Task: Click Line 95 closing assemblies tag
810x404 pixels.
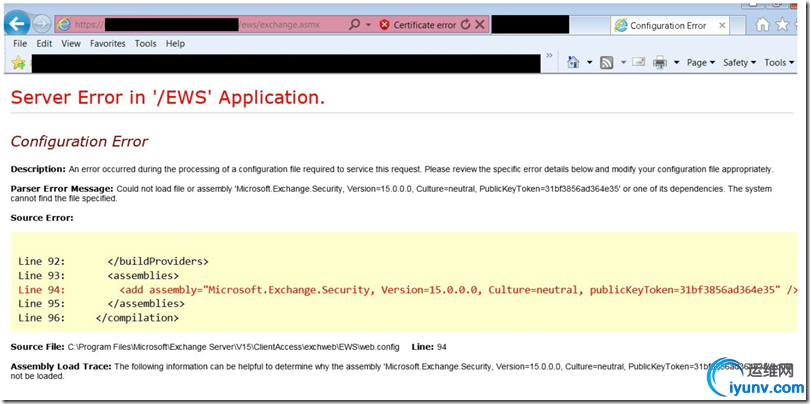Action: coord(146,303)
